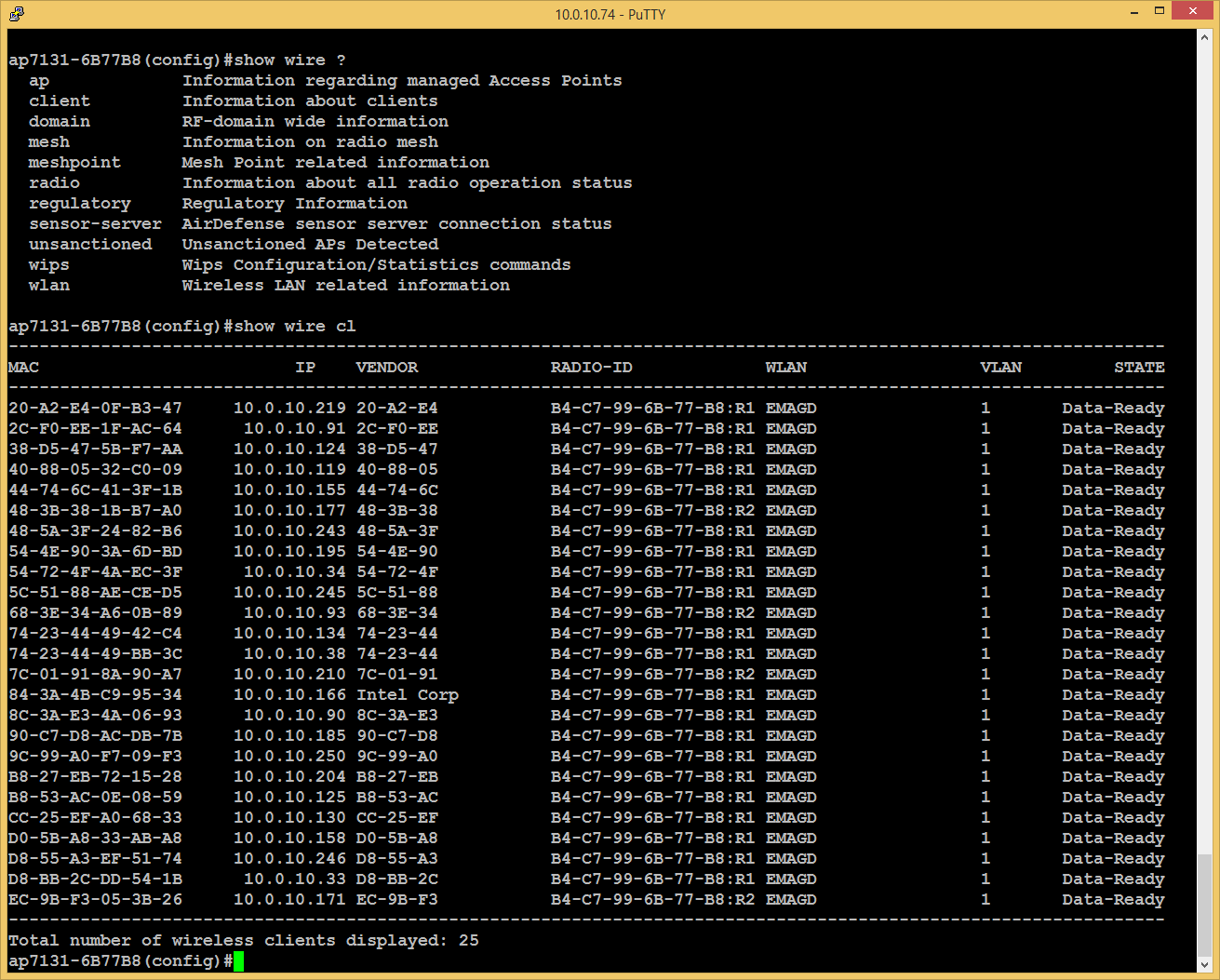
Task: Click IP address 10.0.10.93
Action: (295, 613)
